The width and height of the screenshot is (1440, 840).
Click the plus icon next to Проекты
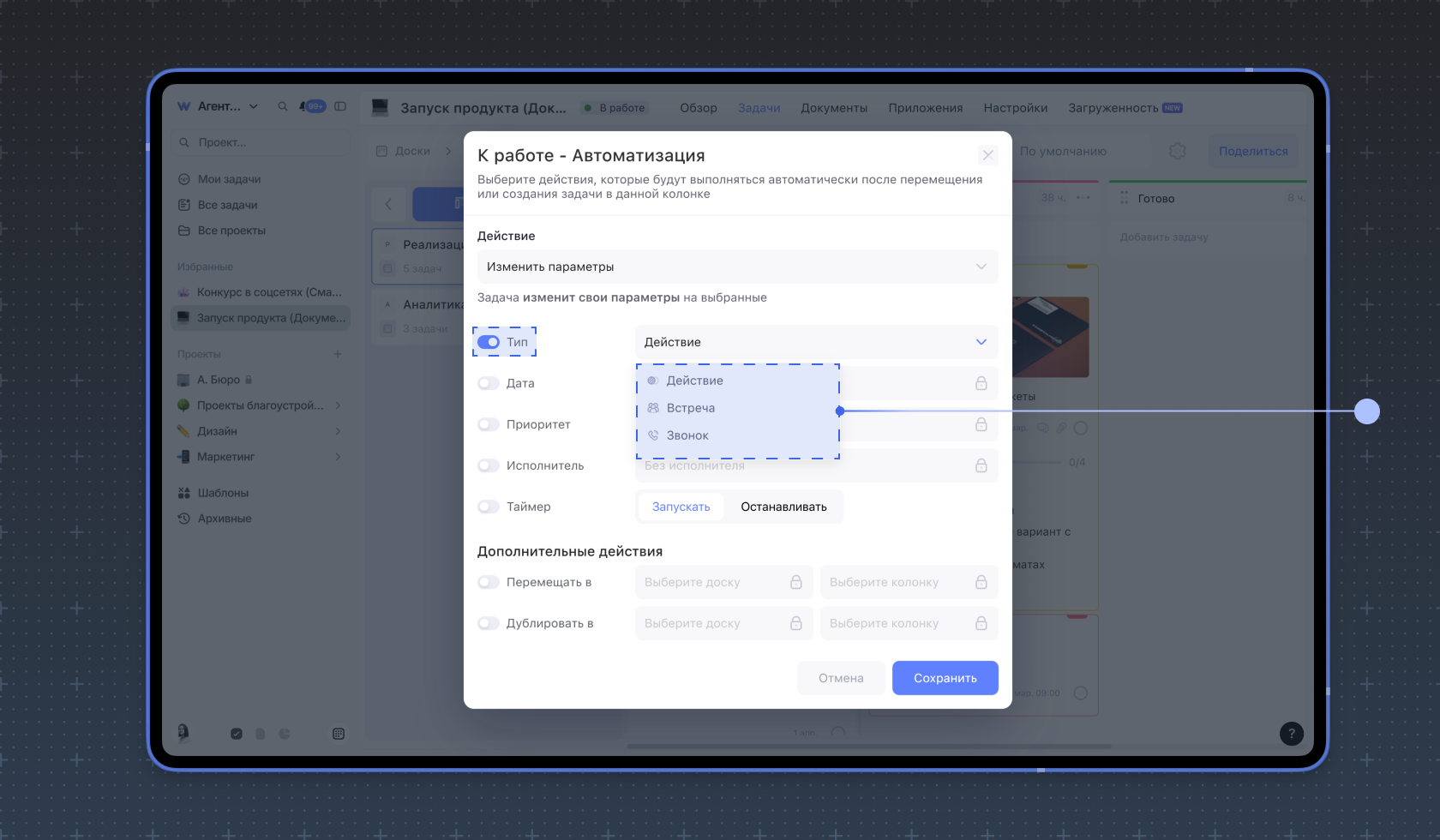pos(338,354)
